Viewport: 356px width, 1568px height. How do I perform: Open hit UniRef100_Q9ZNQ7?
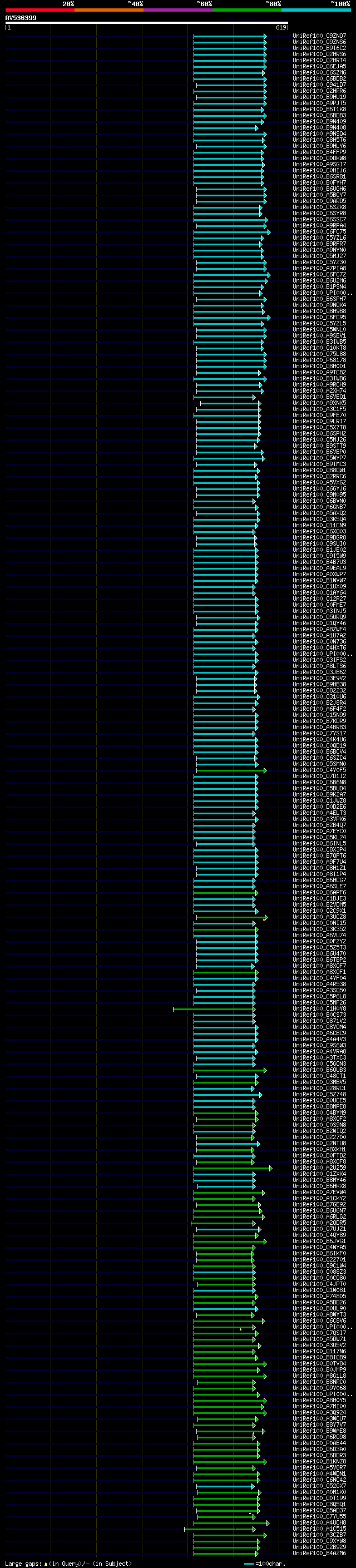(x=319, y=36)
